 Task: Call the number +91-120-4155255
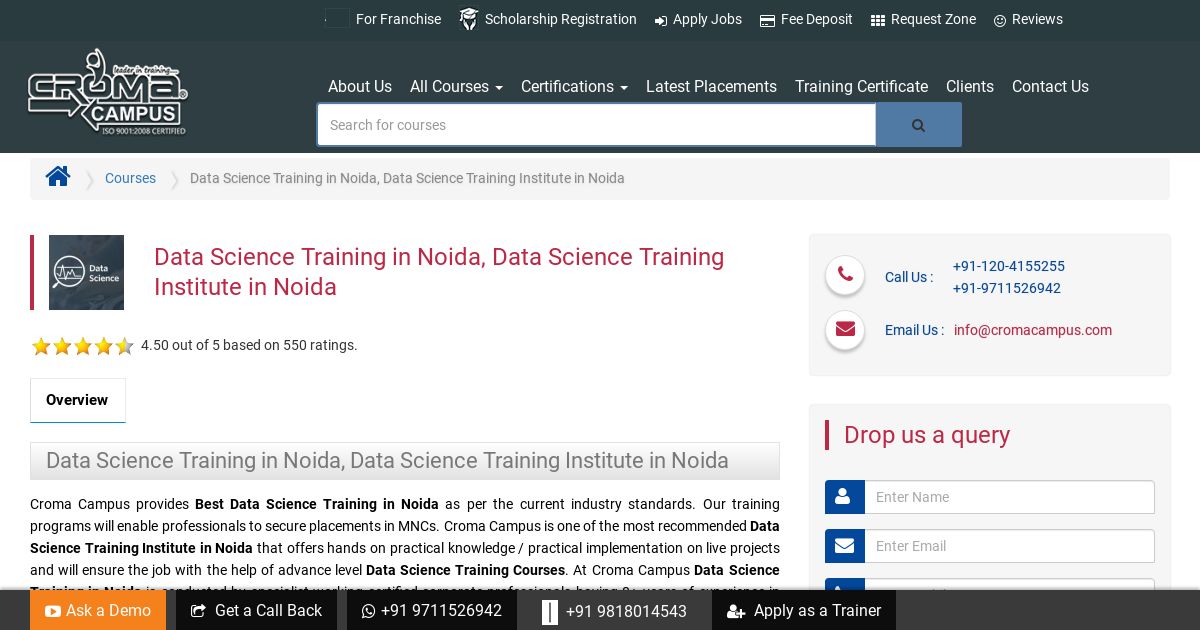pyautogui.click(x=1008, y=266)
